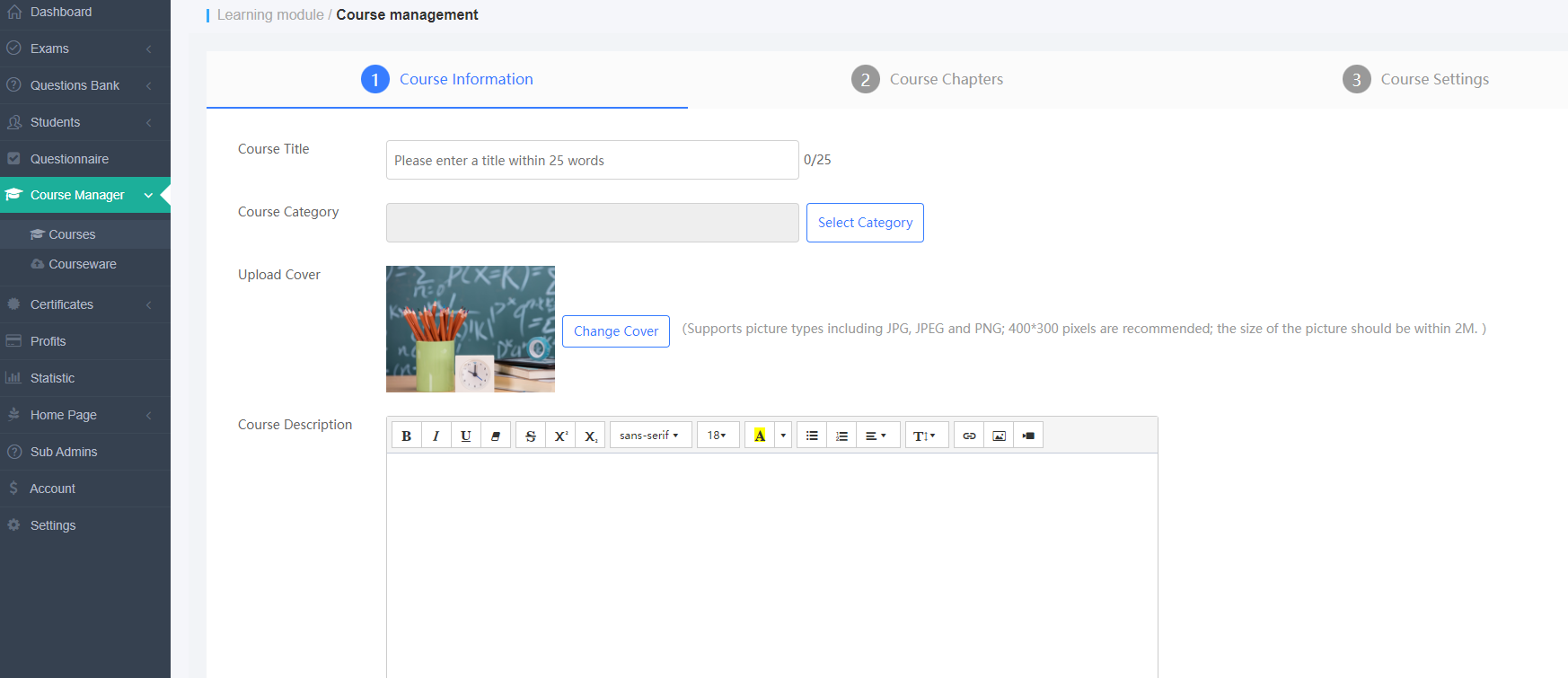Open the Sub Admins menu item
Viewport: 1568px width, 678px height.
tap(85, 452)
